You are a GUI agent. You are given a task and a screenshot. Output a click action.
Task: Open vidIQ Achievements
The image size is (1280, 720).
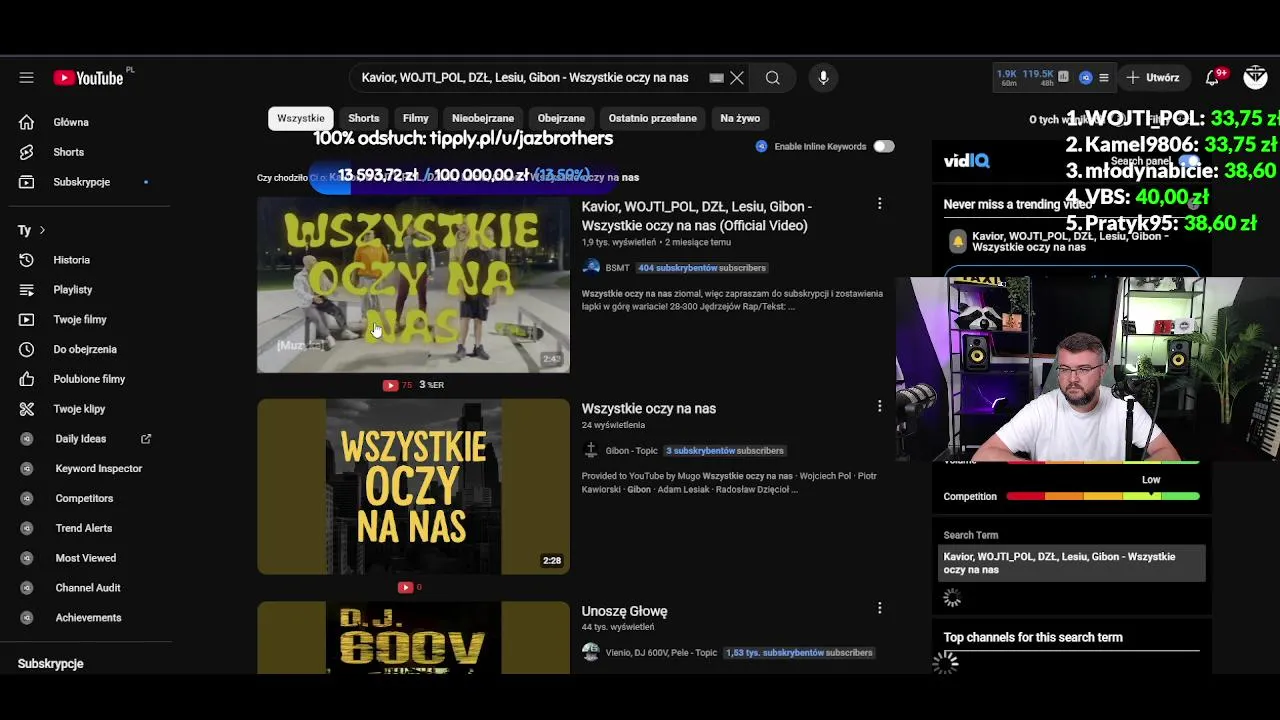pos(86,618)
